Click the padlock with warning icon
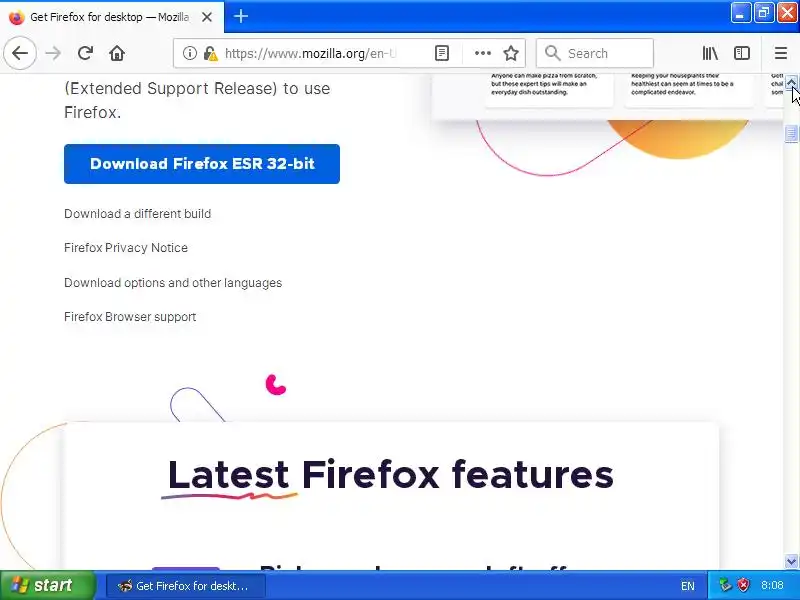The image size is (800, 600). click(210, 53)
